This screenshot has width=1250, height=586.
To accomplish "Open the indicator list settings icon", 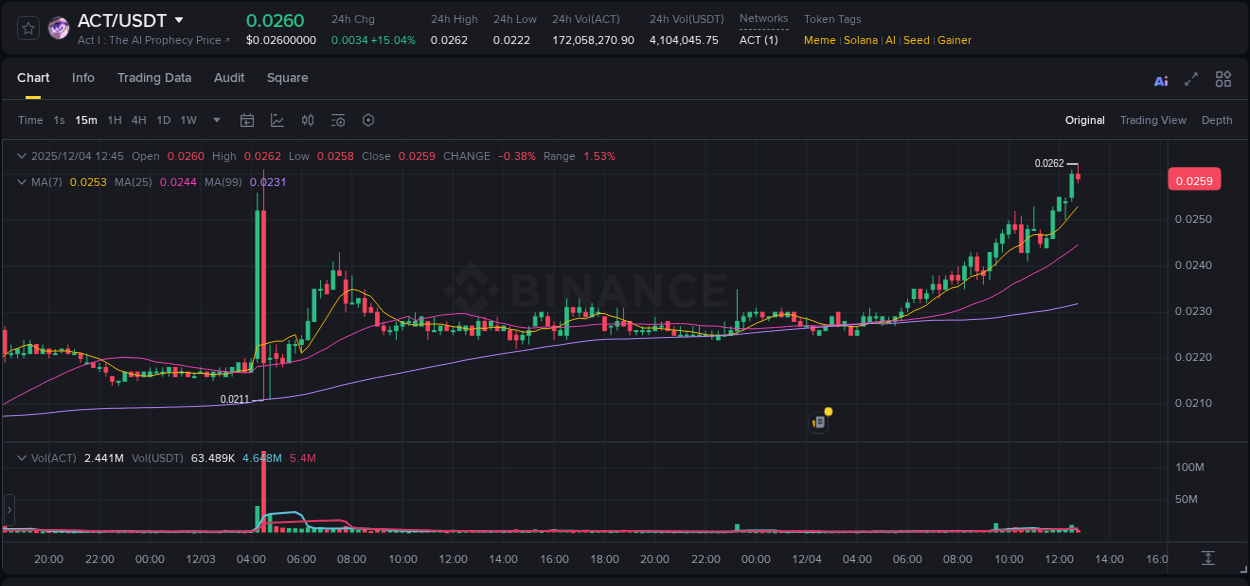I will [x=337, y=120].
